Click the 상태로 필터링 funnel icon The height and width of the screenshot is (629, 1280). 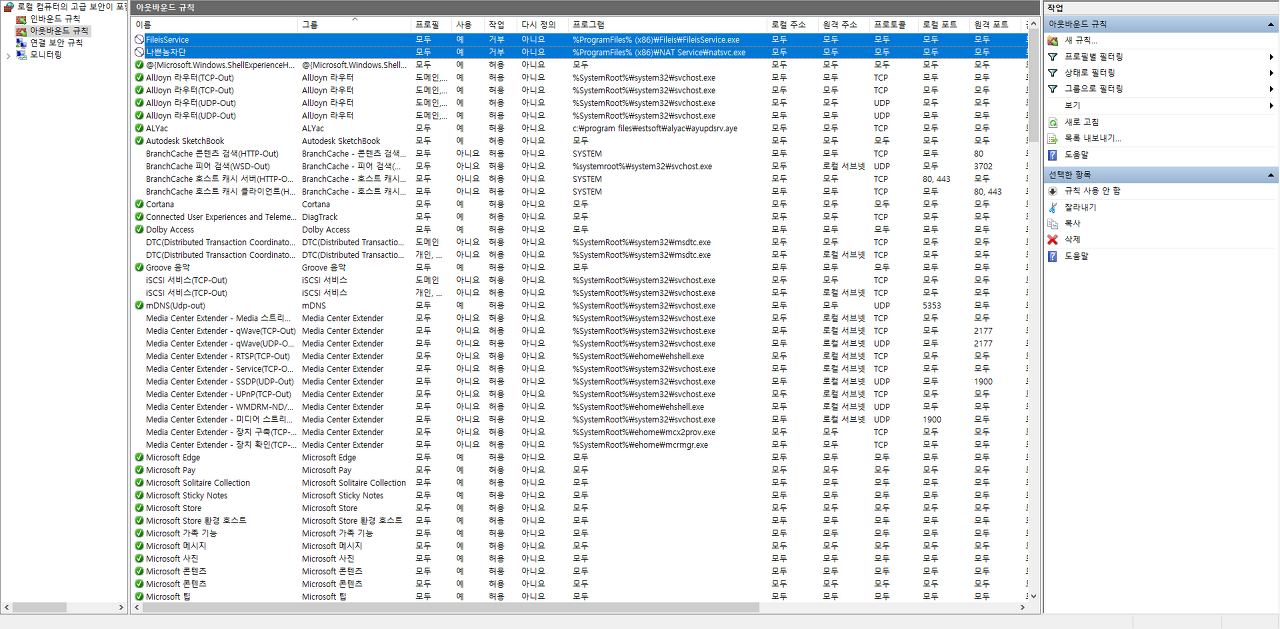point(1052,73)
